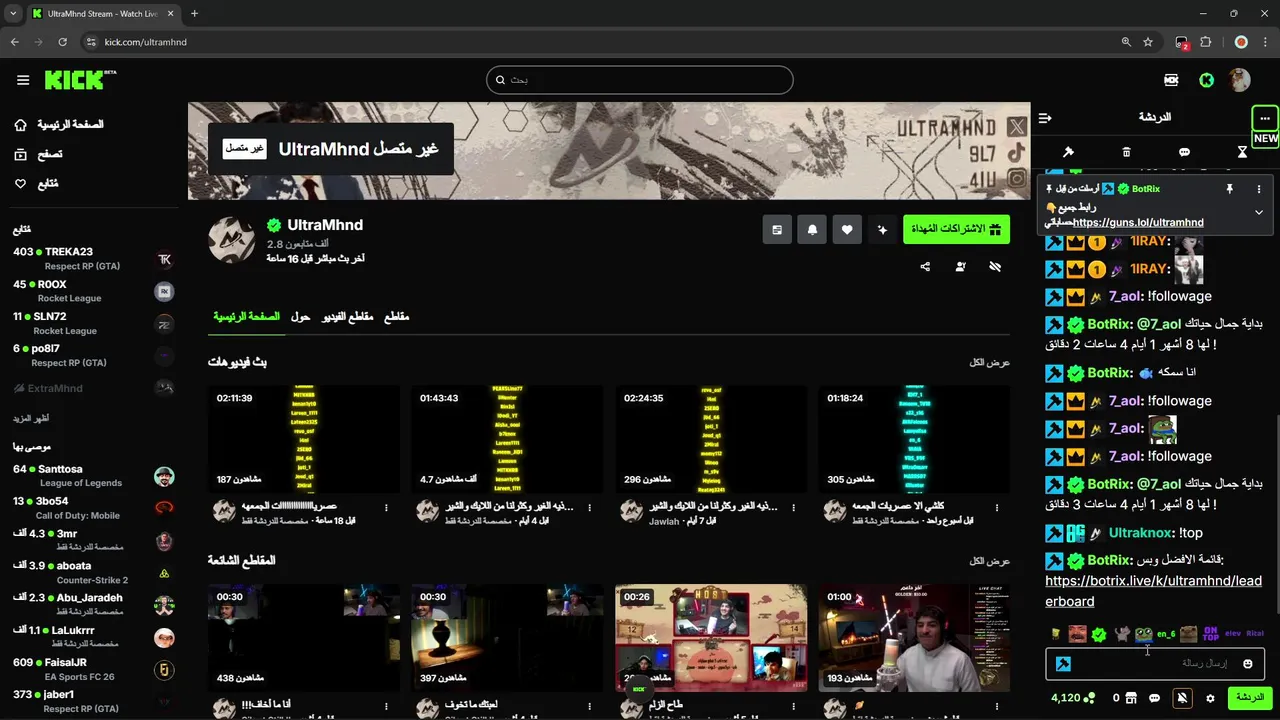The height and width of the screenshot is (720, 1280).
Task: Switch to the 'الصفحة الرئيسية' channel tab
Action: click(x=246, y=316)
